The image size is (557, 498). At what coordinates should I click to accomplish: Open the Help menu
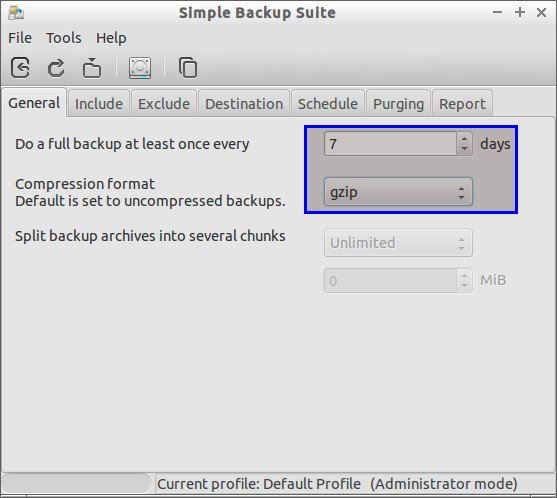tap(111, 38)
